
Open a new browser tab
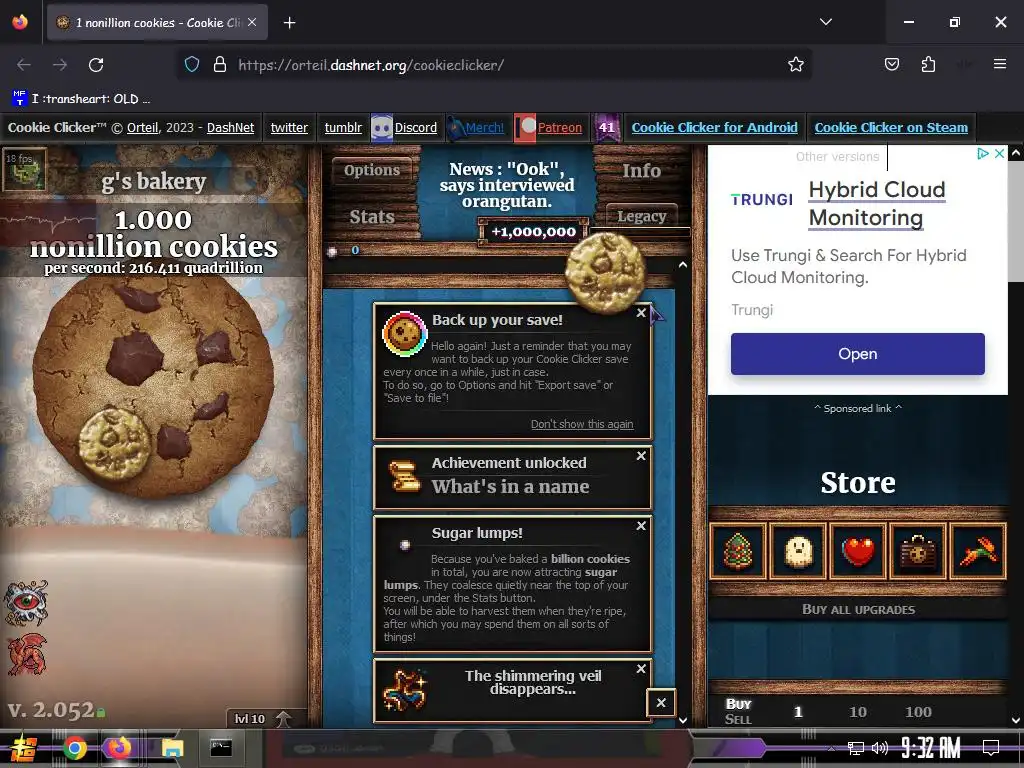pos(289,23)
